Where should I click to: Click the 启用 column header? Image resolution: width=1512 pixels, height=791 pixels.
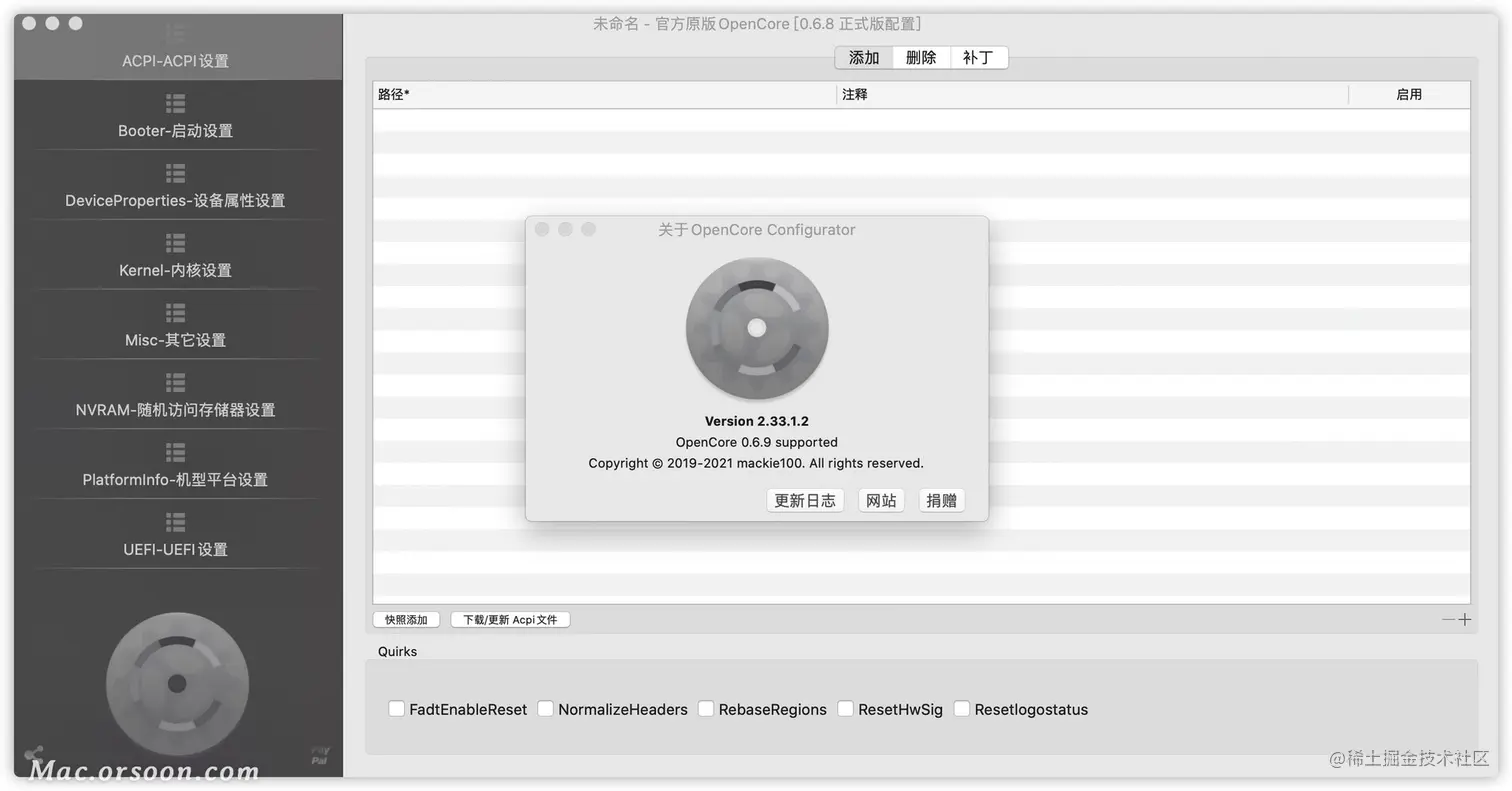pos(1409,94)
